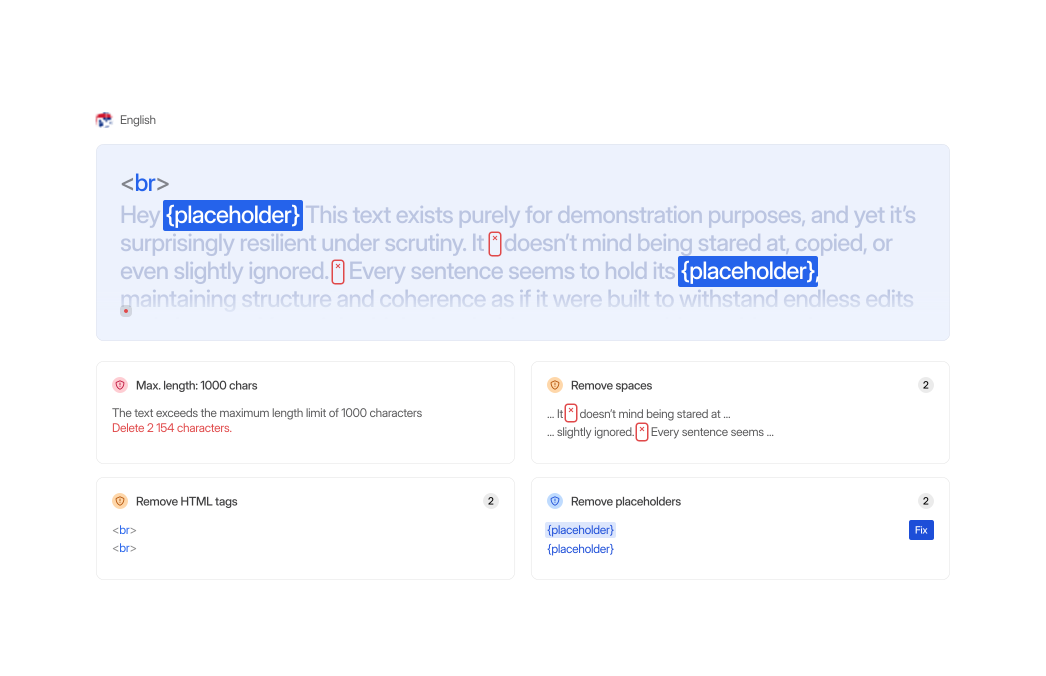Select the first {placeholder} tag after "Hey"
The width and height of the screenshot is (1046, 676).
(x=233, y=215)
